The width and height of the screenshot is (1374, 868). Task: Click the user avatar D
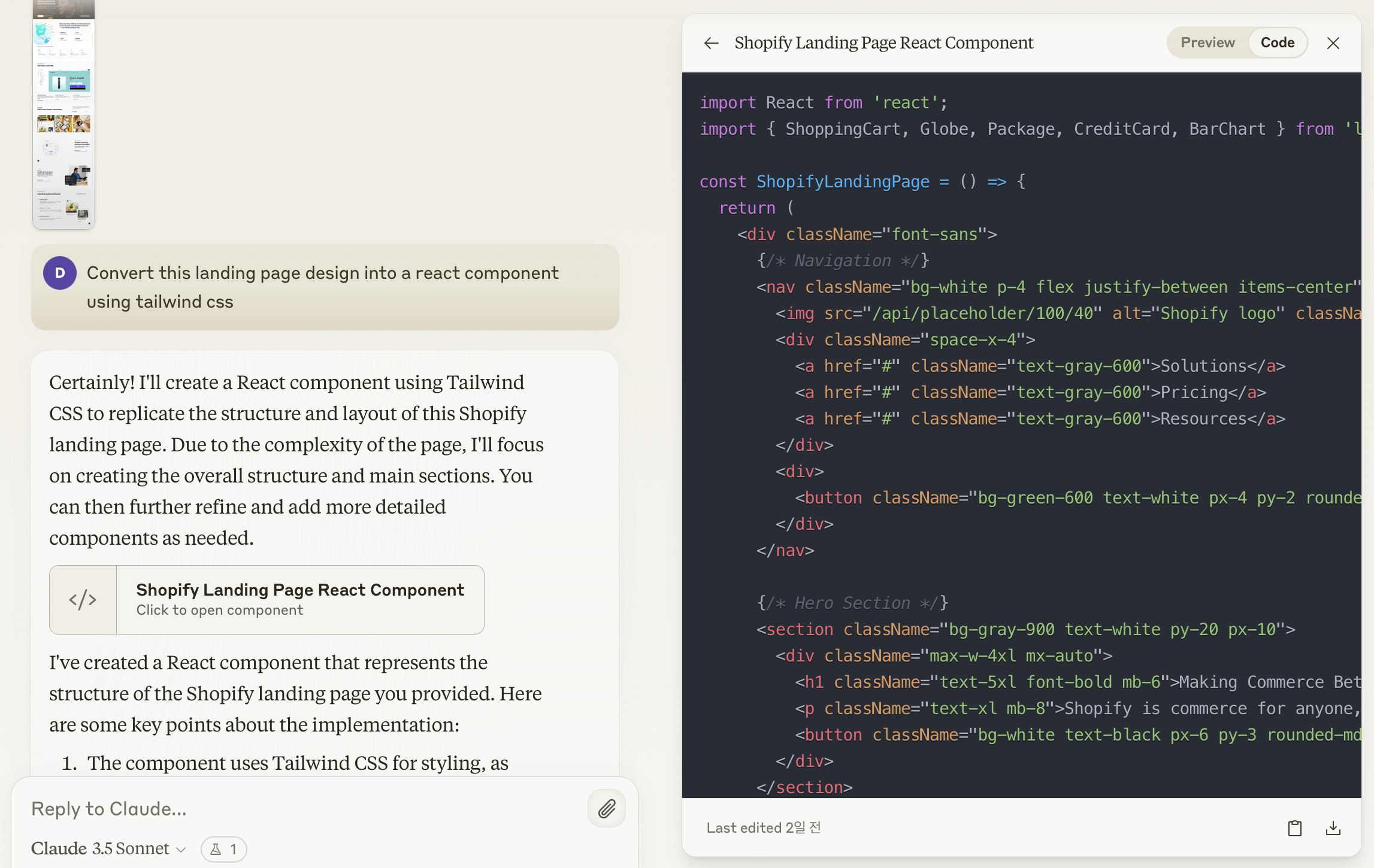click(x=60, y=273)
